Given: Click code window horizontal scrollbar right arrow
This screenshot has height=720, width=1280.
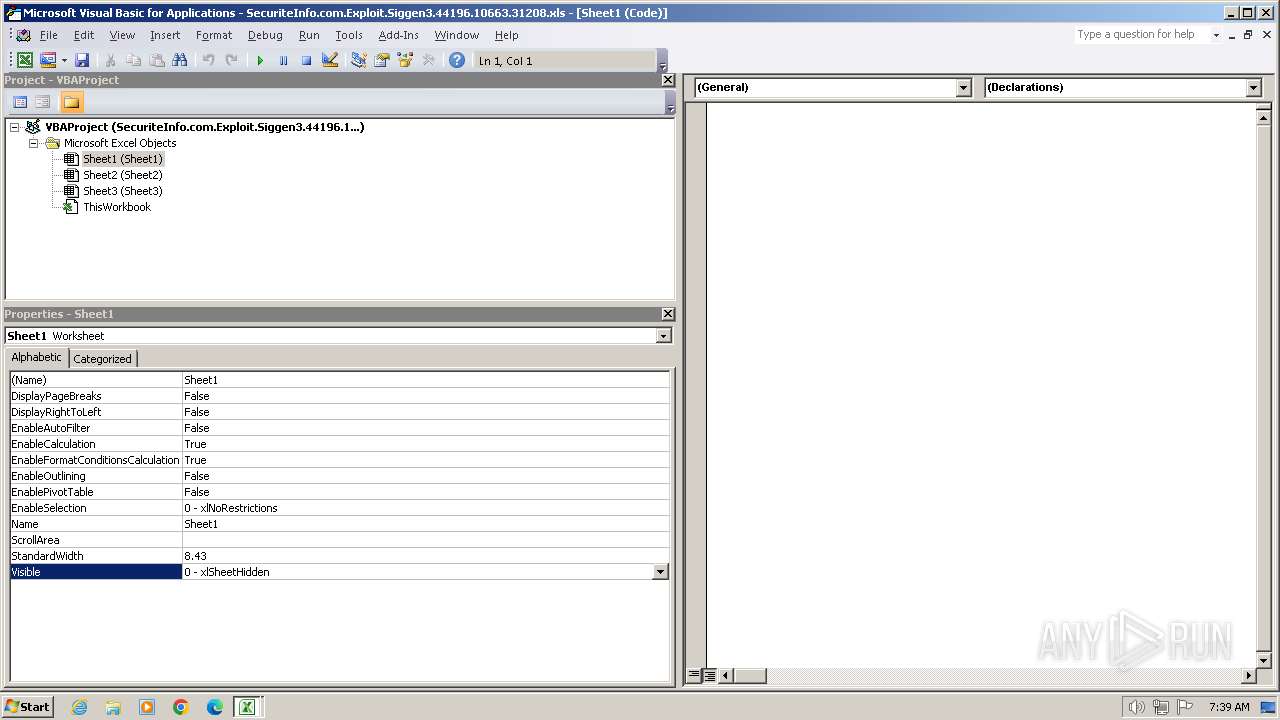Looking at the screenshot, I should (x=1248, y=676).
